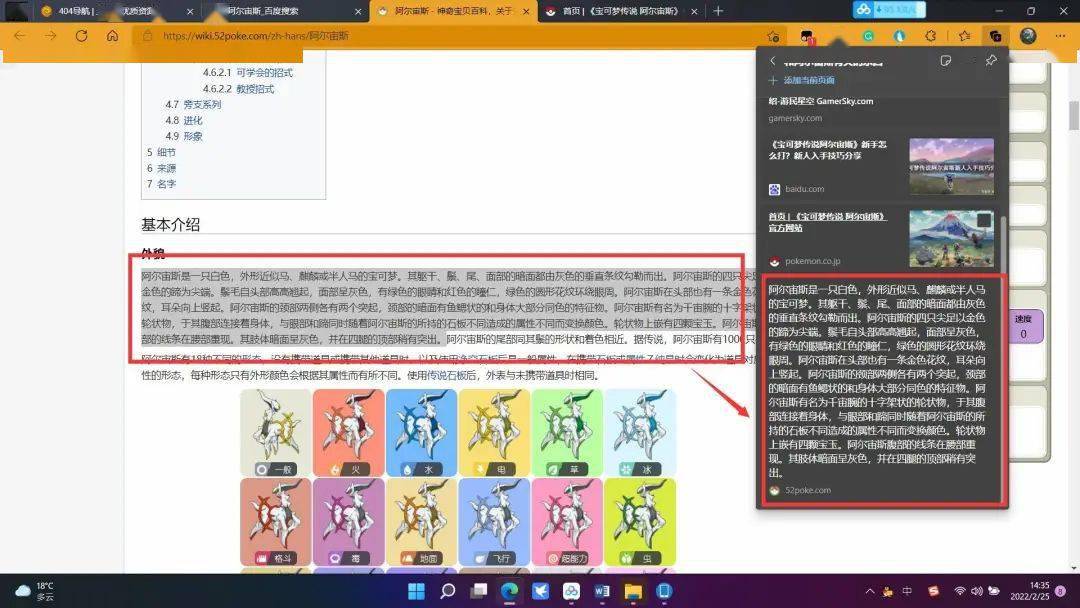The width and height of the screenshot is (1080, 608).
Task: Add a note in the Collections panel
Action: pyautogui.click(x=946, y=61)
